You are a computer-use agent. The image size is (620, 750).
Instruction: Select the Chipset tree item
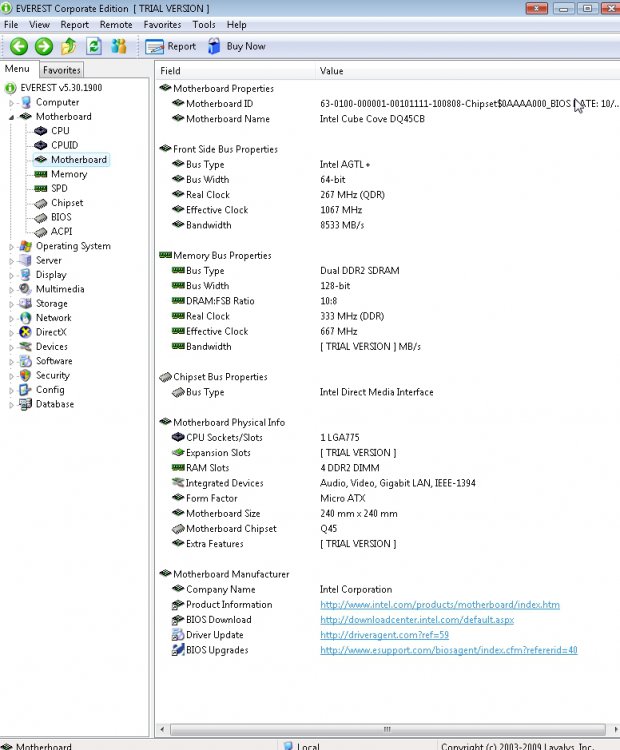coord(67,203)
